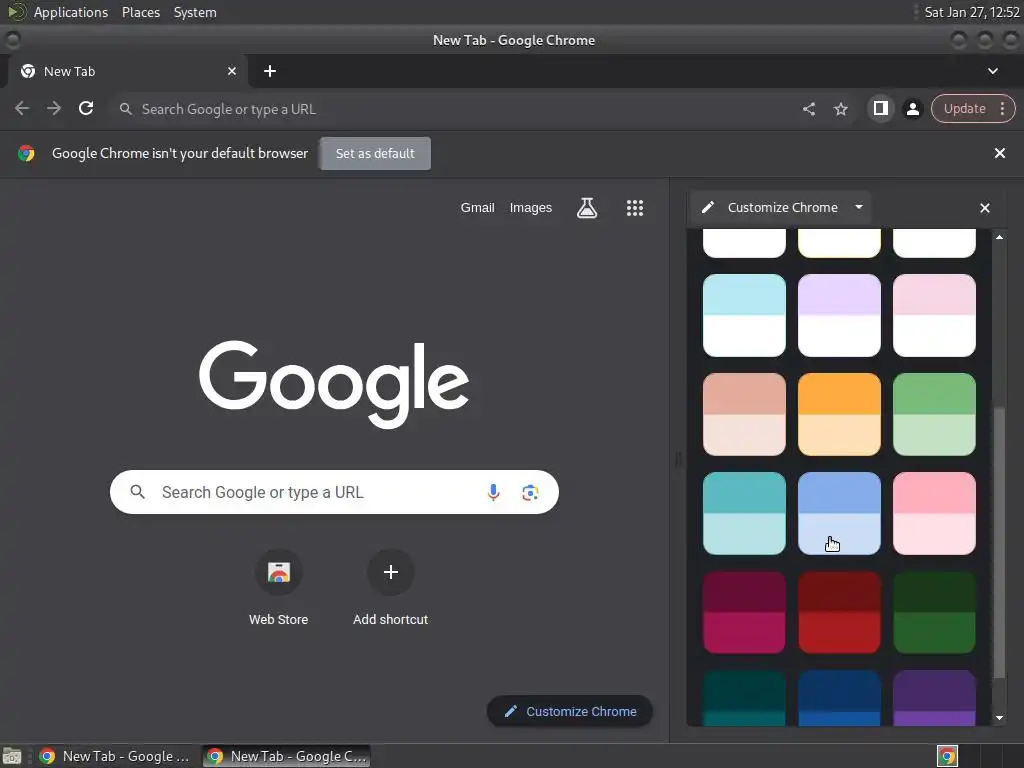Open the System menu
This screenshot has height=768, width=1024.
(x=195, y=12)
